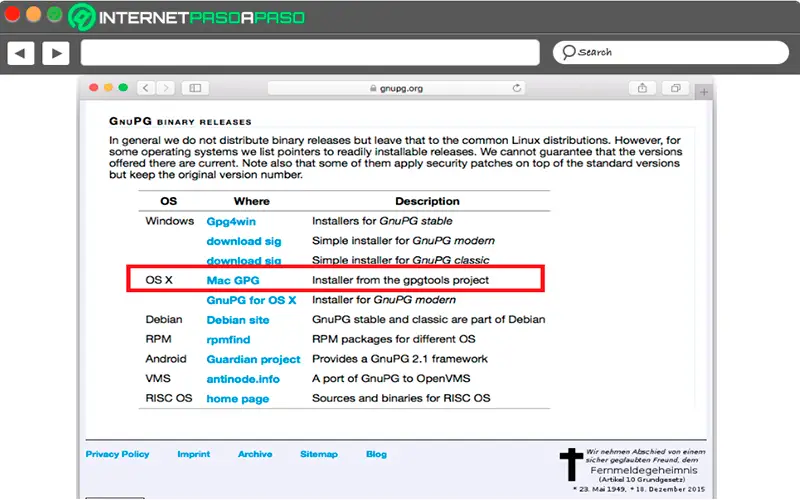800x500 pixels.
Task: Focus the outer browser empty address bar
Action: 310,53
